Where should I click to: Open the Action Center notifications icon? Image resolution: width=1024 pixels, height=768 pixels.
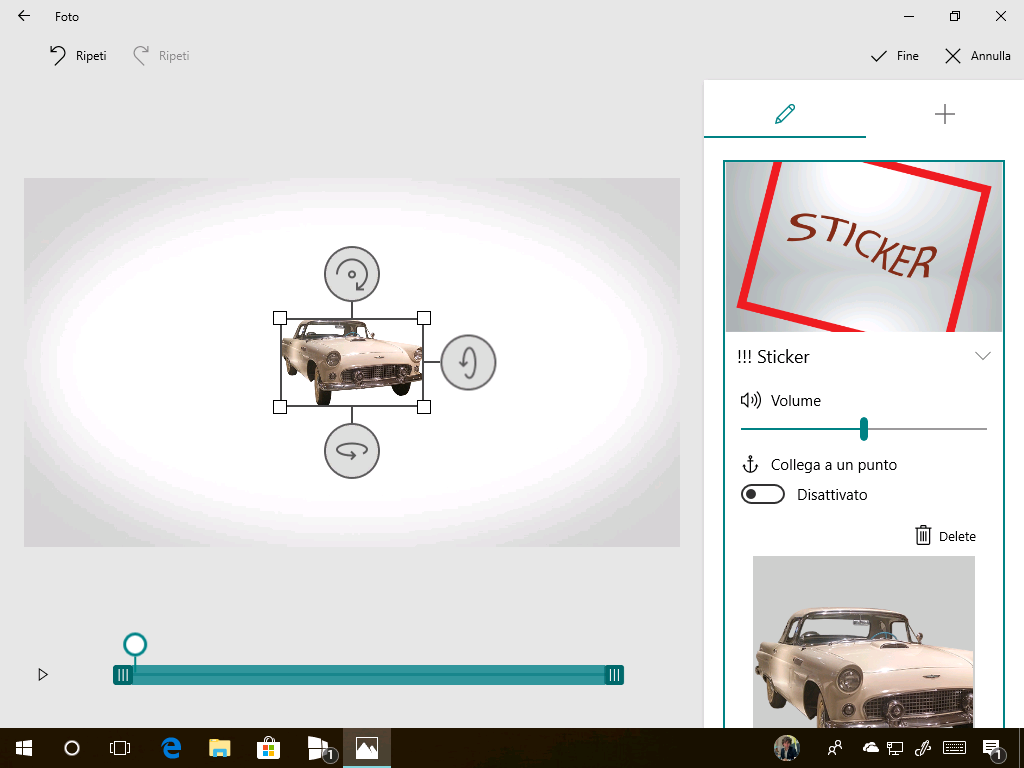click(993, 749)
